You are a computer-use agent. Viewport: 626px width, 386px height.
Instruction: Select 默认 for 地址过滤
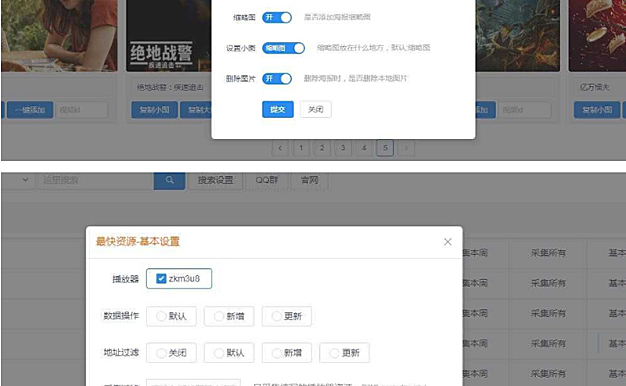(x=229, y=353)
